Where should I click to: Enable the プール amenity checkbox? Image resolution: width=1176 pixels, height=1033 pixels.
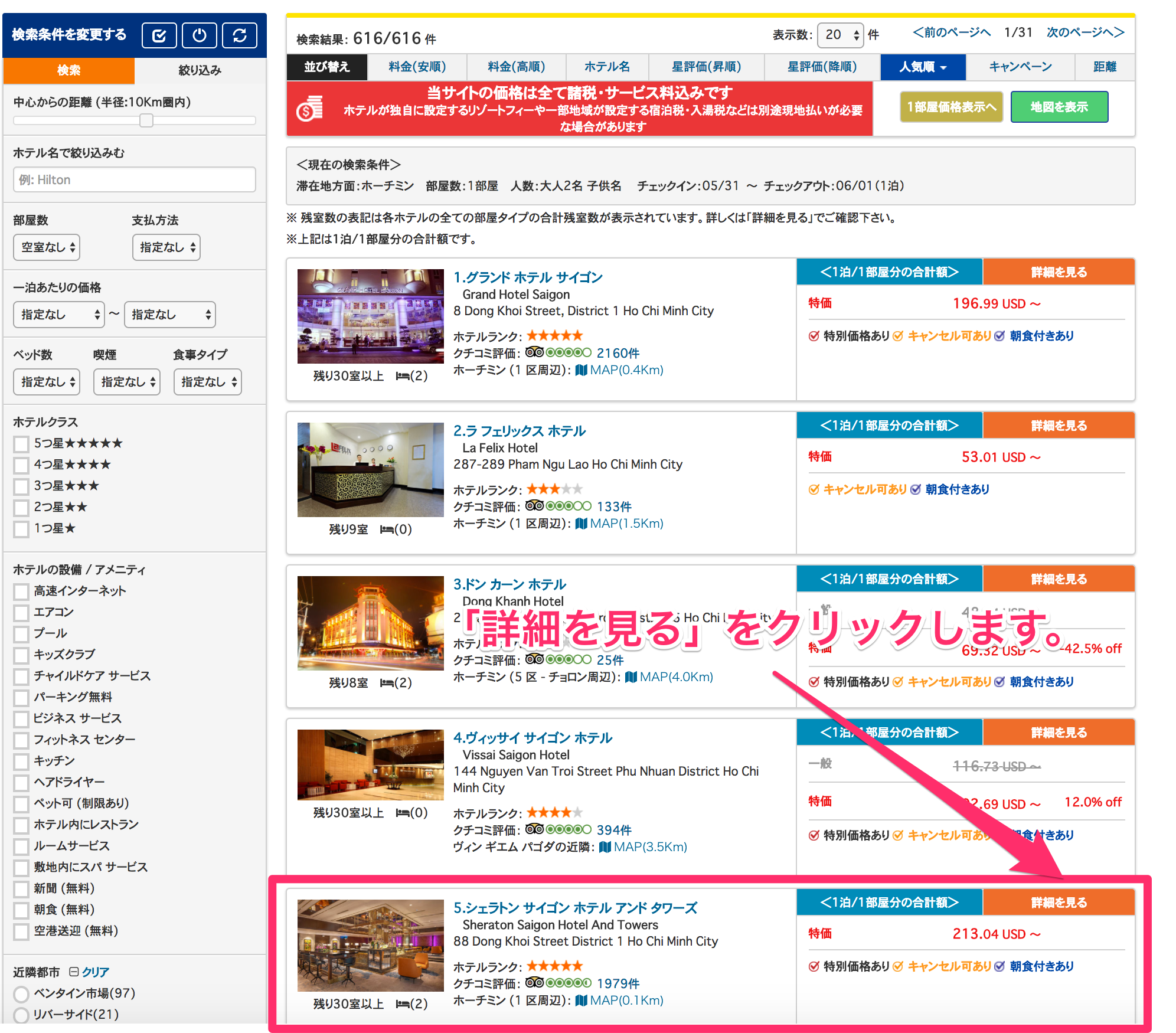click(21, 634)
